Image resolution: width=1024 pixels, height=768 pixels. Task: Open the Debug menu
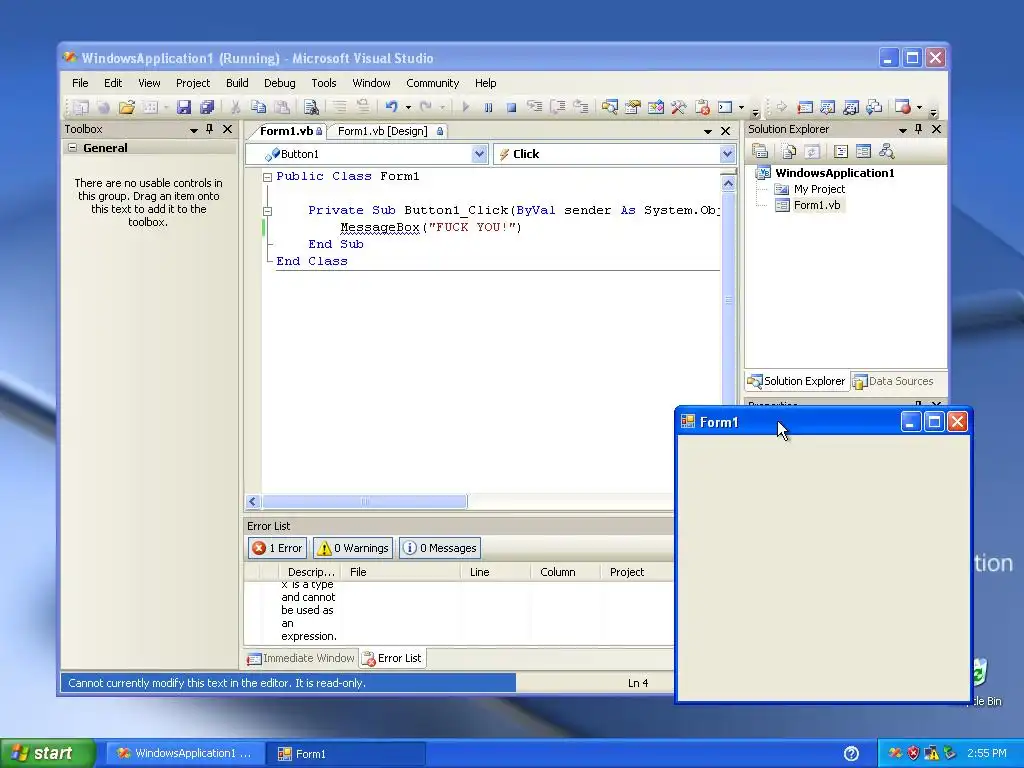click(280, 83)
